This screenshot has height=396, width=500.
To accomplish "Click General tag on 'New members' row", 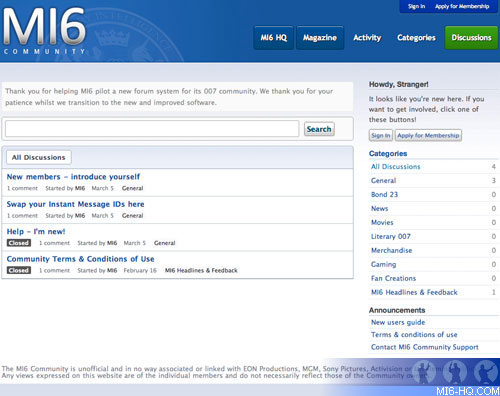I will [x=132, y=188].
